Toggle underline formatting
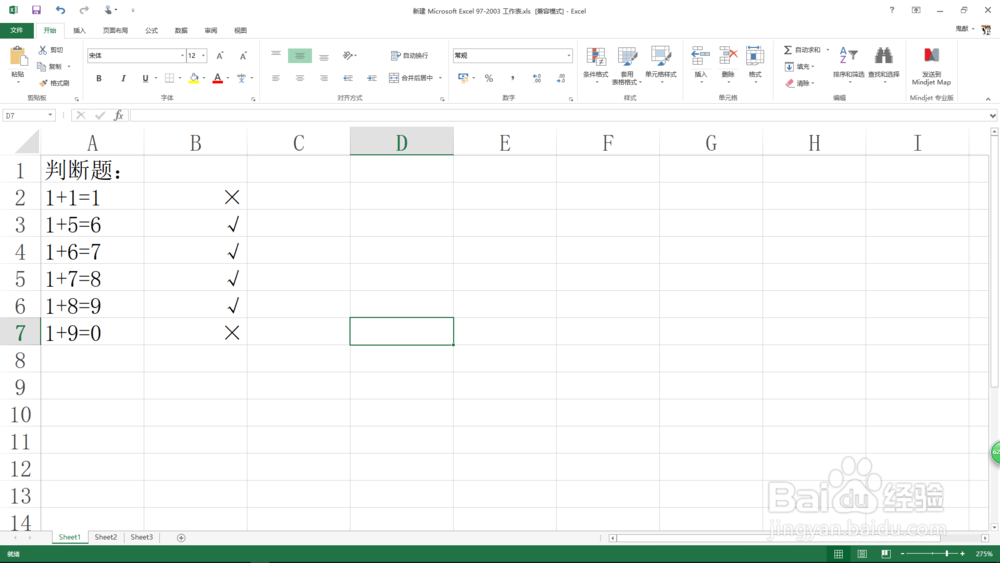Screen dimensions: 1000x563 click(145, 78)
